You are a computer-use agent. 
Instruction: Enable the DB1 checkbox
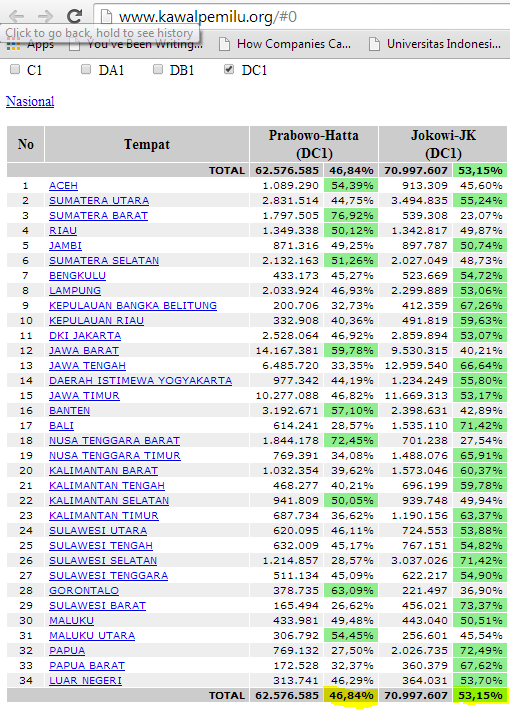click(157, 69)
